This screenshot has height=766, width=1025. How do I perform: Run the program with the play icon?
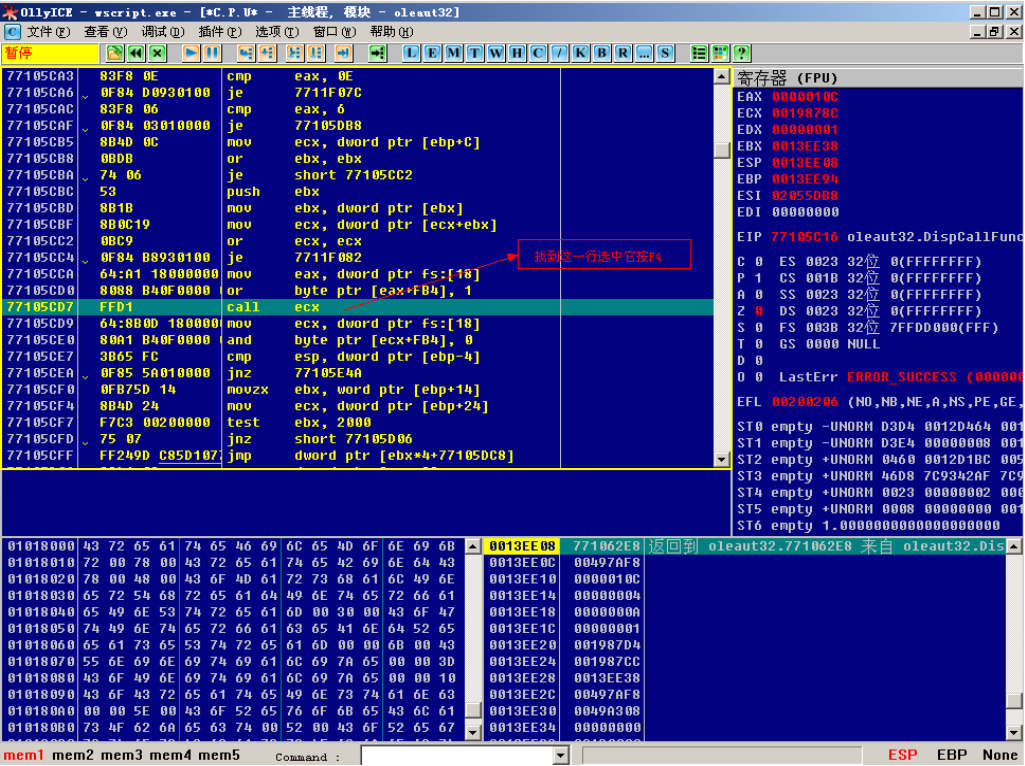pyautogui.click(x=191, y=54)
